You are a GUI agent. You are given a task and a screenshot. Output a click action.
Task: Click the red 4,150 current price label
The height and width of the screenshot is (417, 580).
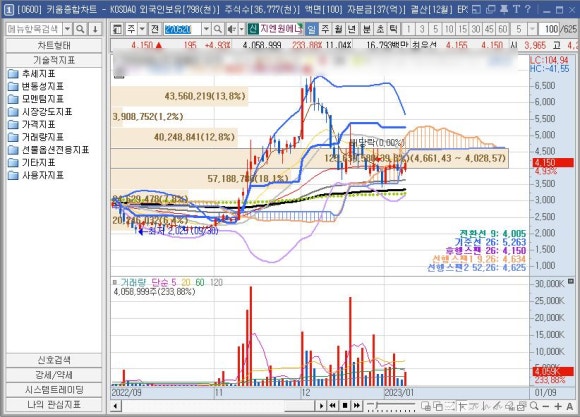pyautogui.click(x=553, y=162)
